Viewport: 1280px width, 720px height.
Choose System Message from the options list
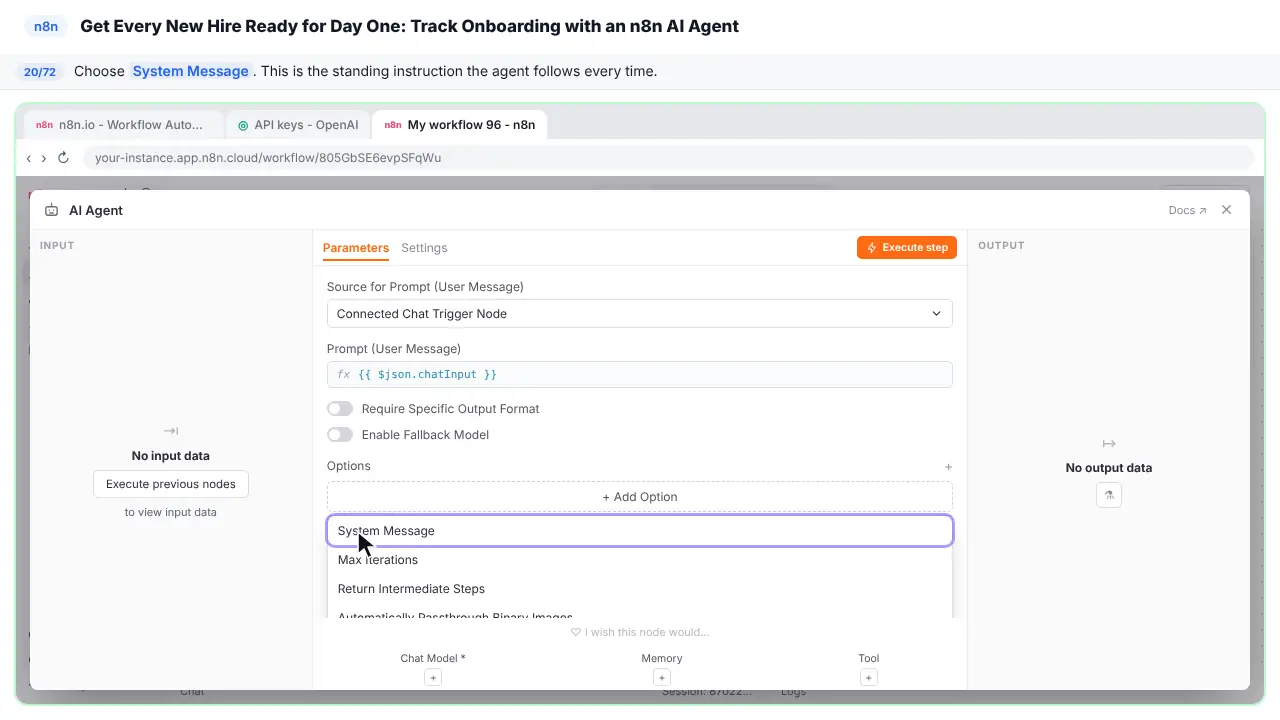tap(640, 531)
